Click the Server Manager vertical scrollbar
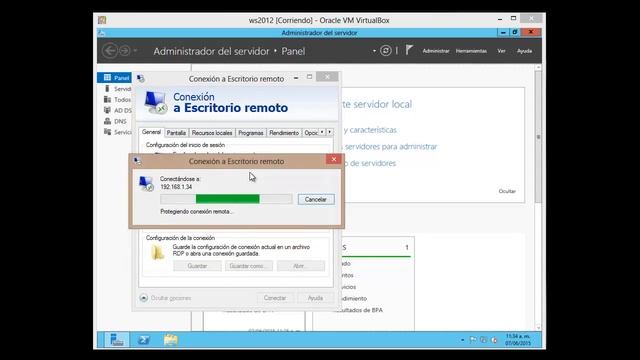Image resolution: width=640 pixels, height=360 pixels. click(x=538, y=137)
